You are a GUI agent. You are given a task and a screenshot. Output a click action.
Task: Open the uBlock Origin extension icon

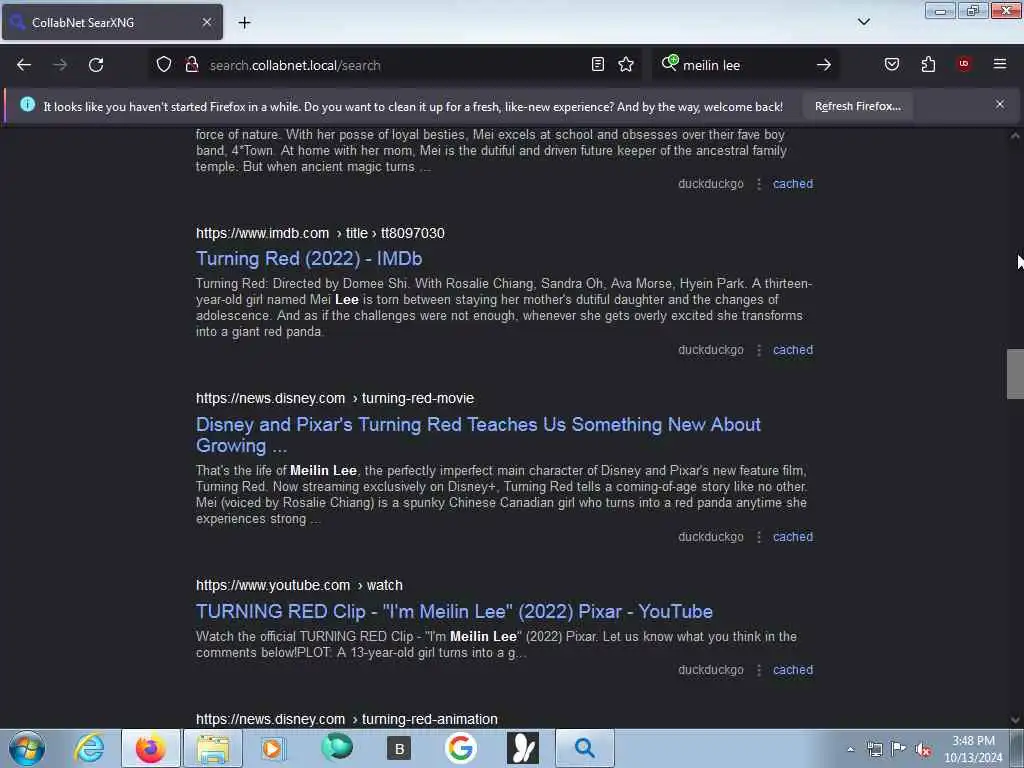964,64
